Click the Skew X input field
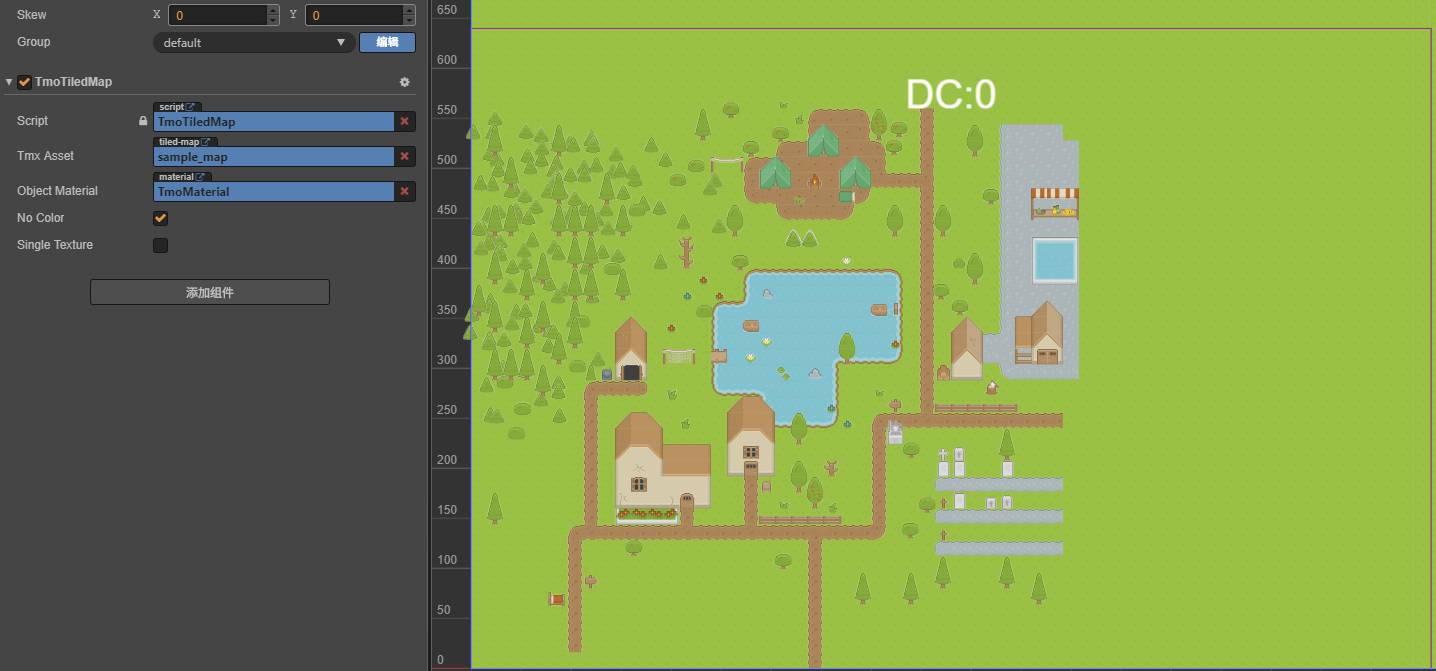 tap(217, 15)
